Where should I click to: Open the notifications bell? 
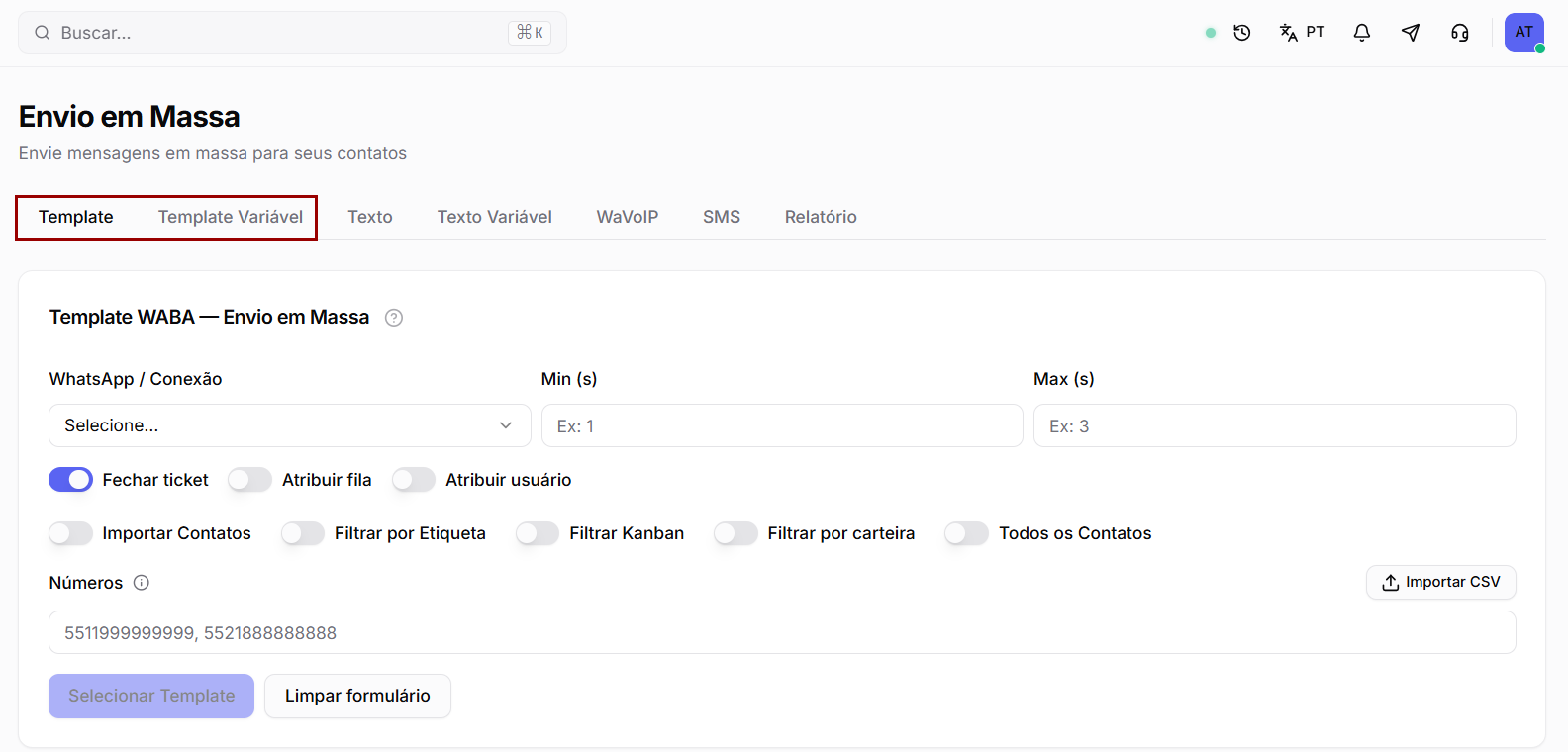1362,33
